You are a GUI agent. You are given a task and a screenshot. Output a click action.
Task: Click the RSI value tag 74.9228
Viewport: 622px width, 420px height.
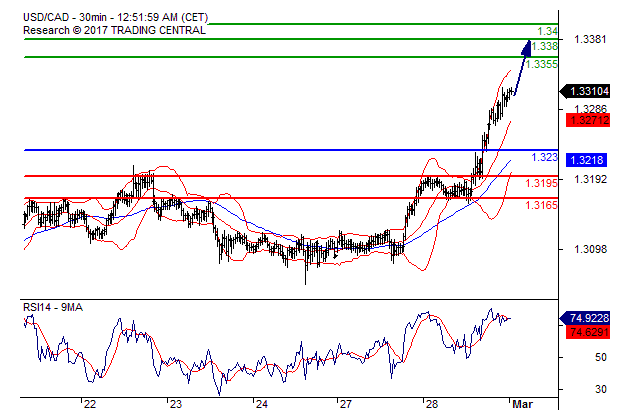tap(585, 318)
